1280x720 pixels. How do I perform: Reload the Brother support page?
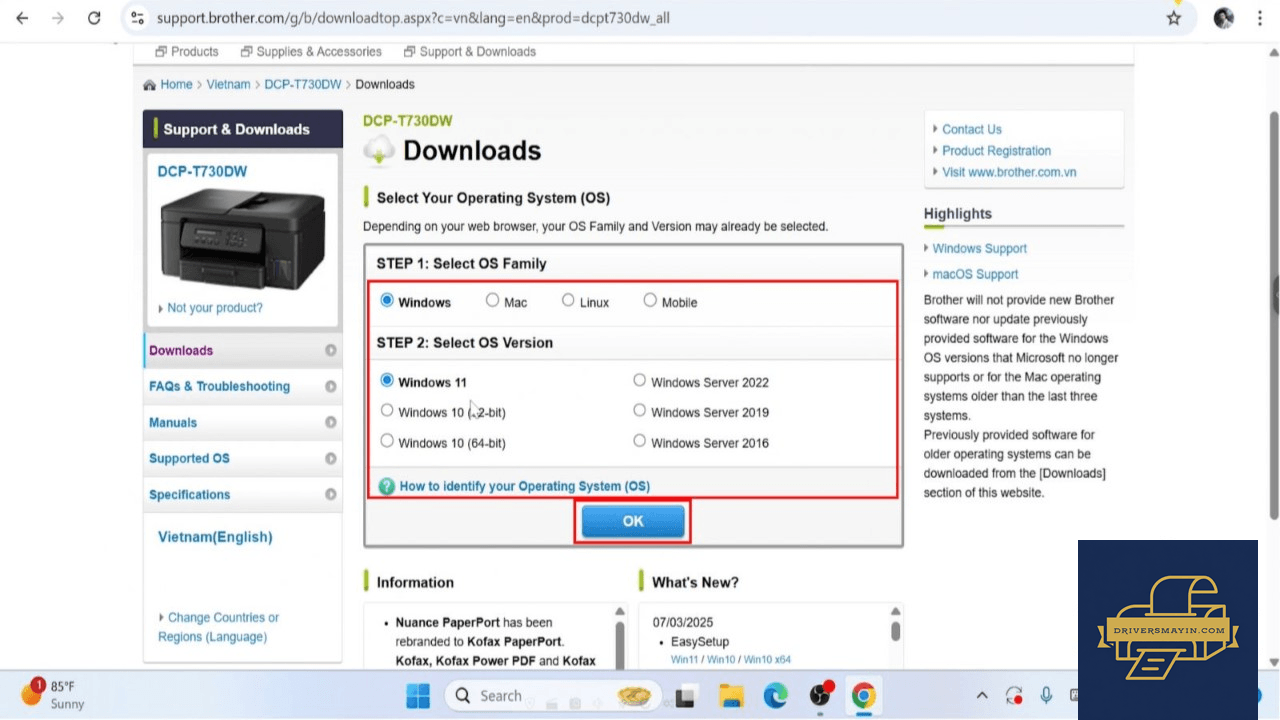(94, 18)
